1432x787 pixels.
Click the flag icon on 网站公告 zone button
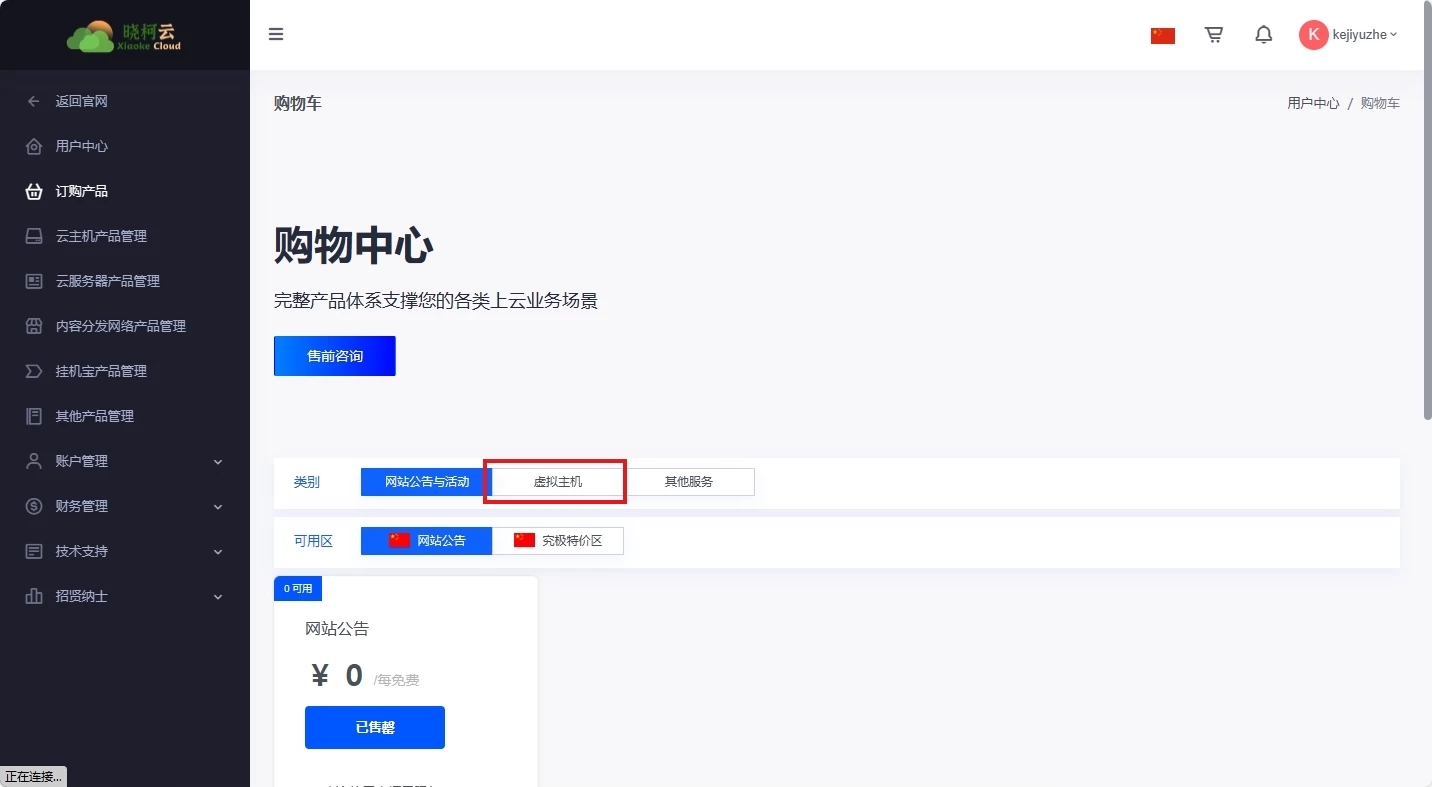tap(400, 540)
